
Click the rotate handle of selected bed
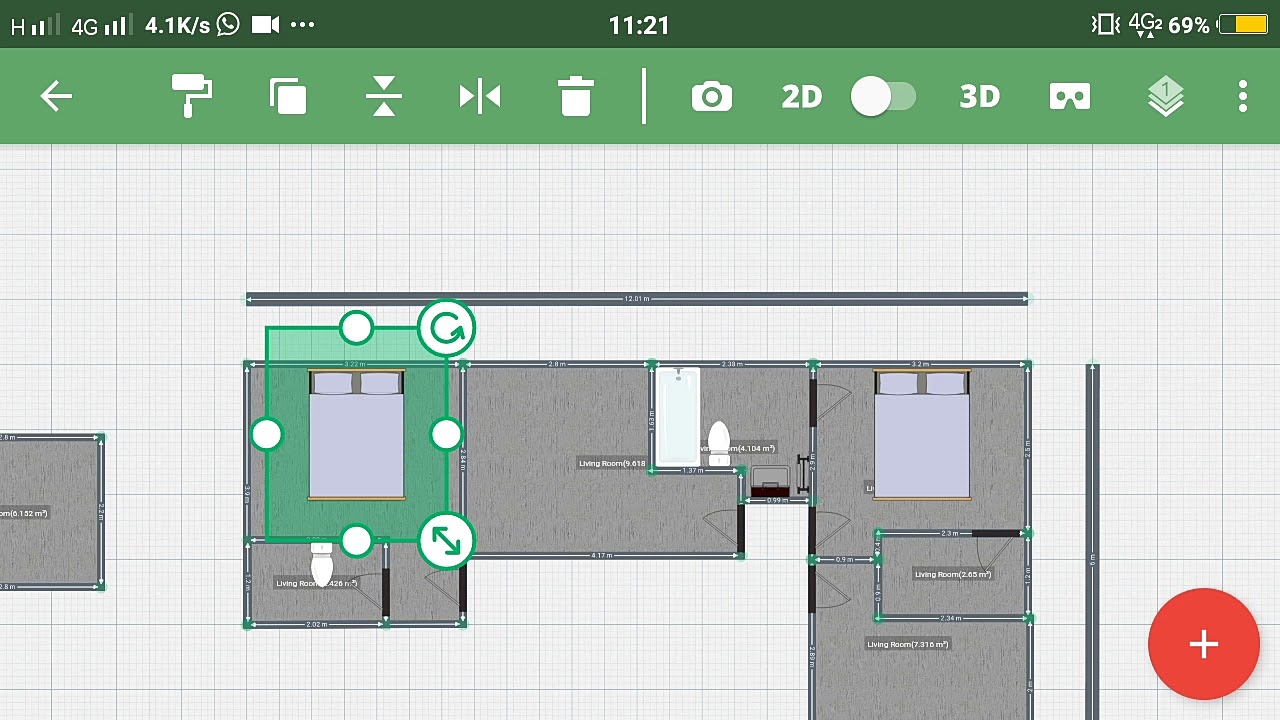447,328
